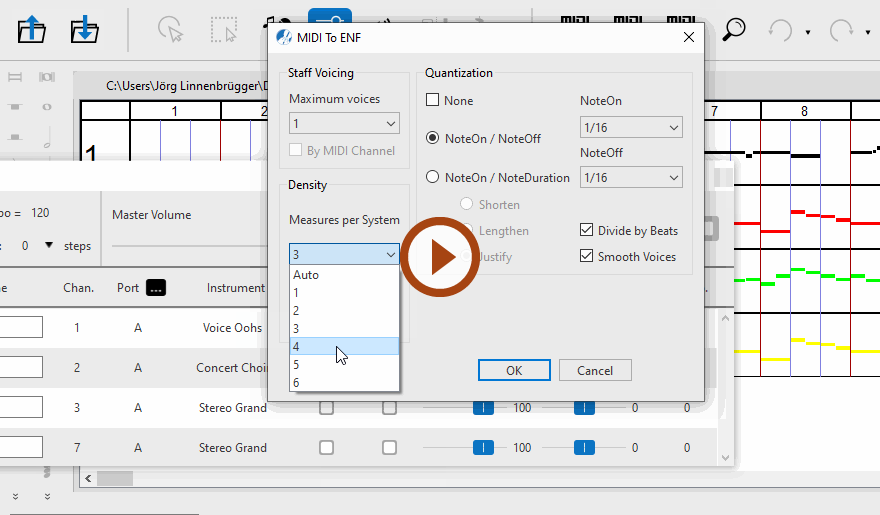Choose the Shorten radio option

pyautogui.click(x=466, y=204)
